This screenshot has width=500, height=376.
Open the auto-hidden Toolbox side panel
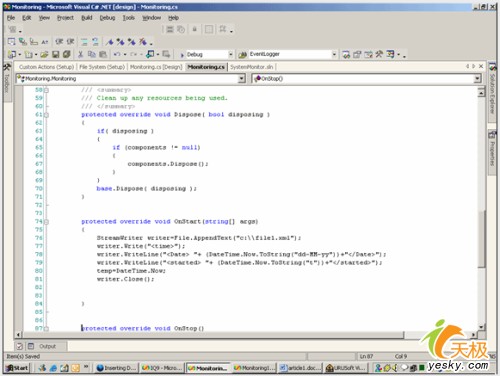coord(7,82)
